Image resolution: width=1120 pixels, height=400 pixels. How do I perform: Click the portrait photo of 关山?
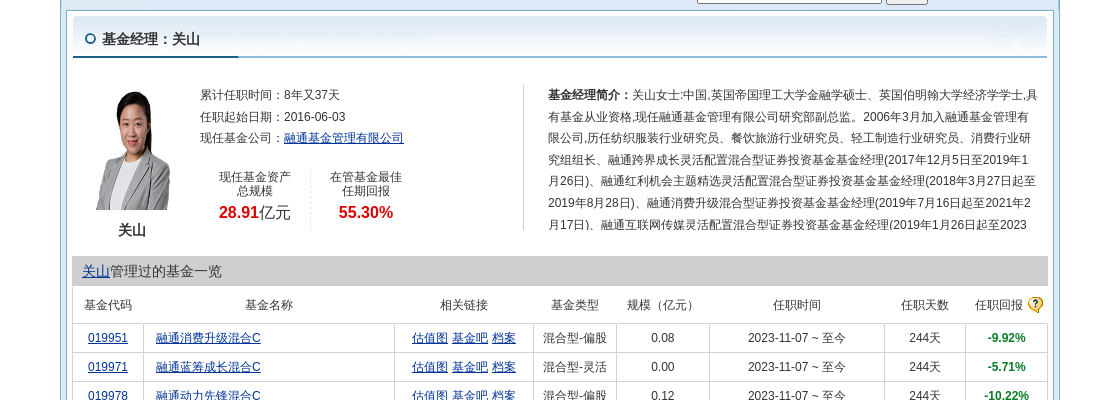click(x=132, y=150)
